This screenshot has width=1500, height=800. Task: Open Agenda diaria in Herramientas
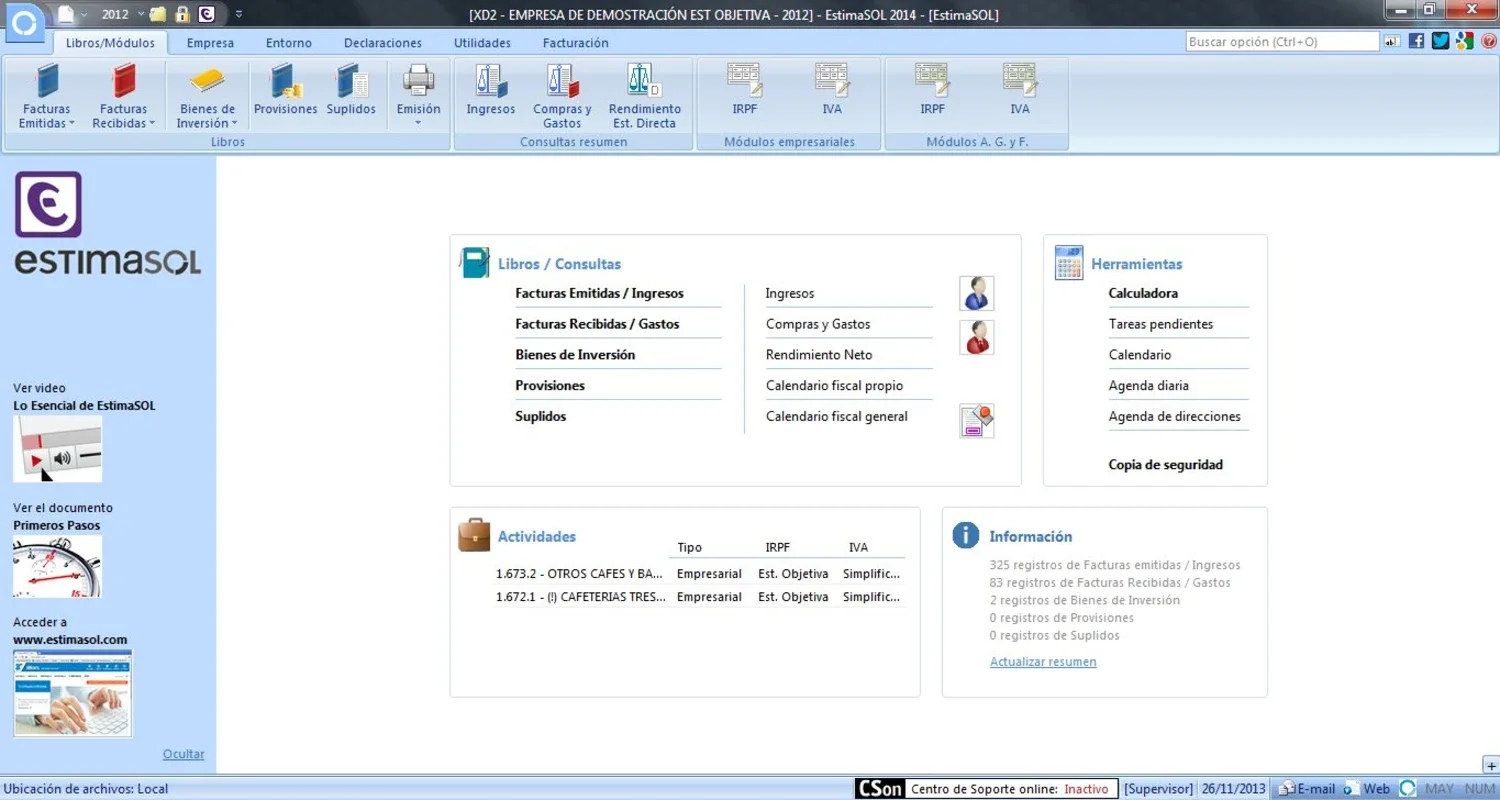pyautogui.click(x=1148, y=386)
